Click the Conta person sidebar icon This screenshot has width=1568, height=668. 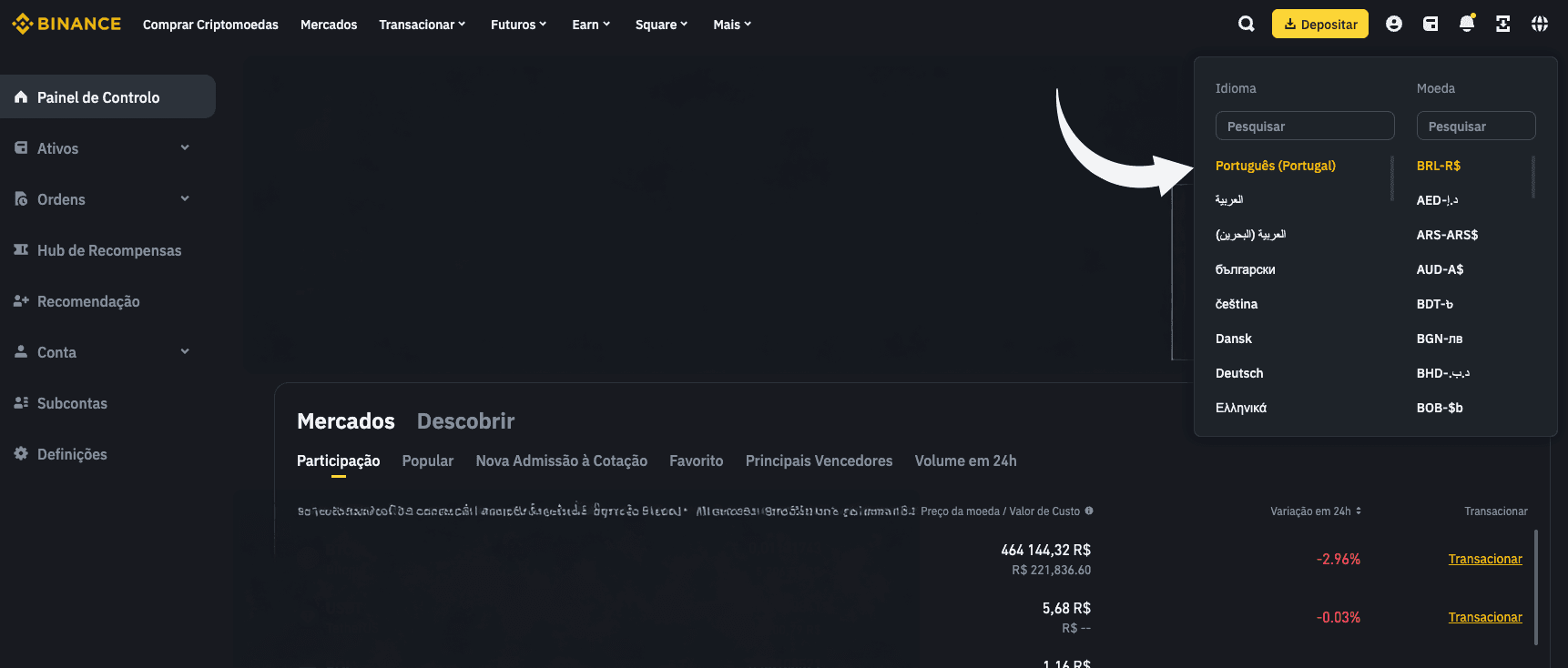(21, 351)
